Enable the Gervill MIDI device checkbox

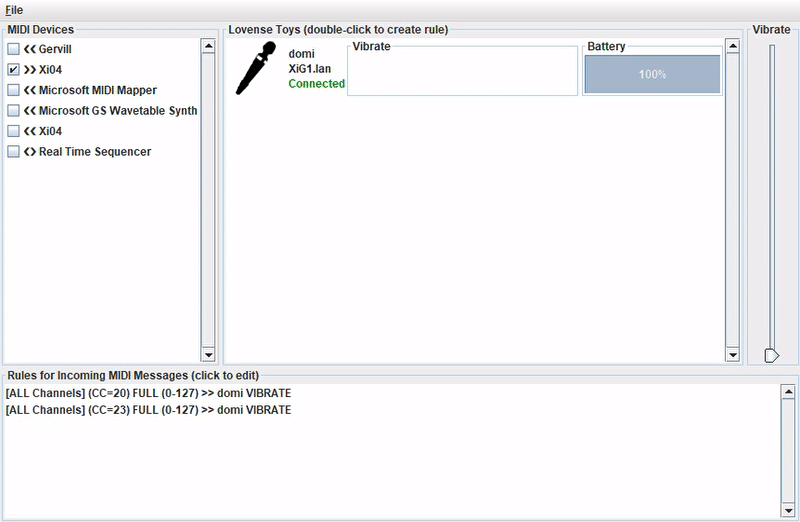tap(13, 49)
